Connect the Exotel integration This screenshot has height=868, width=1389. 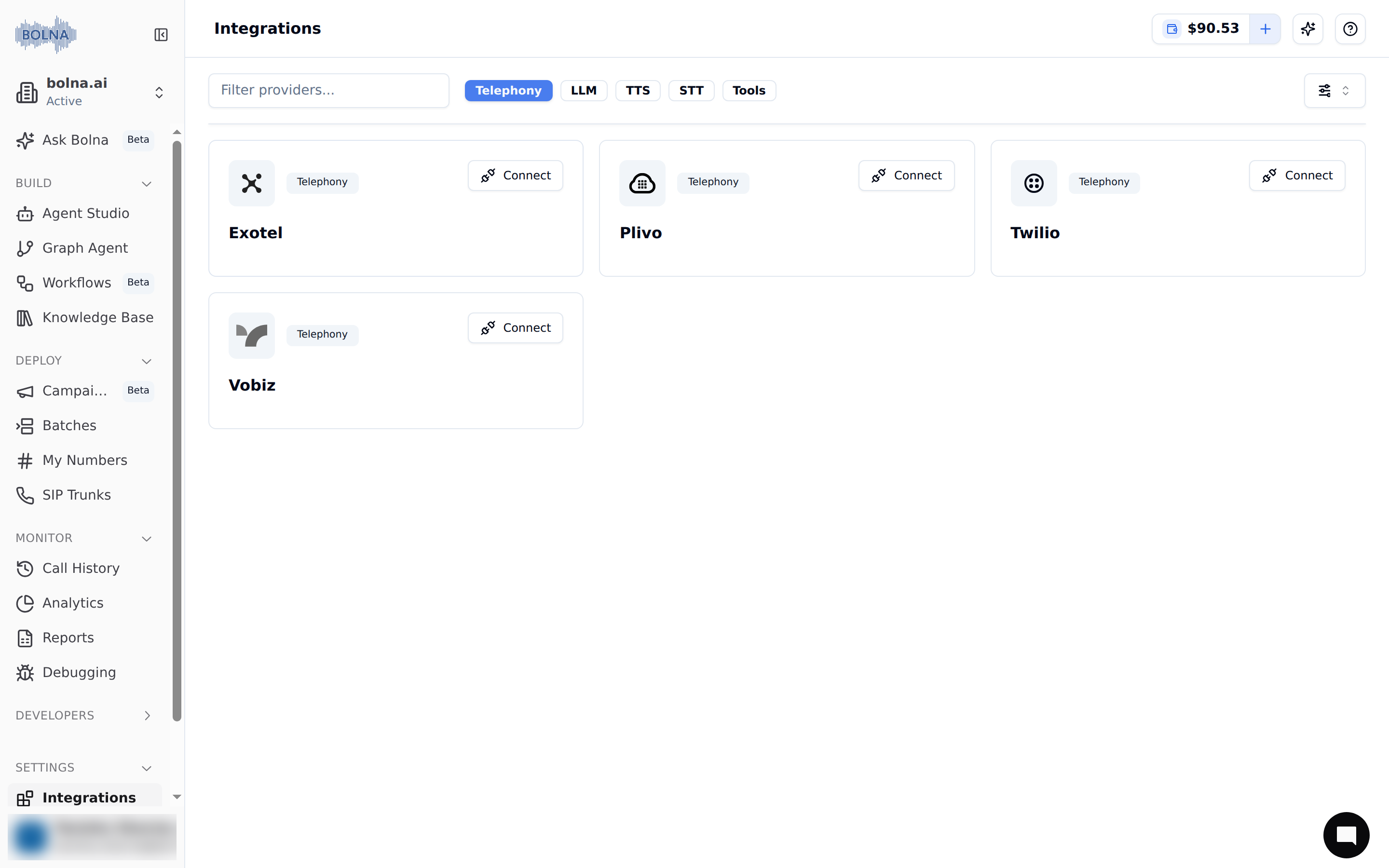[516, 176]
